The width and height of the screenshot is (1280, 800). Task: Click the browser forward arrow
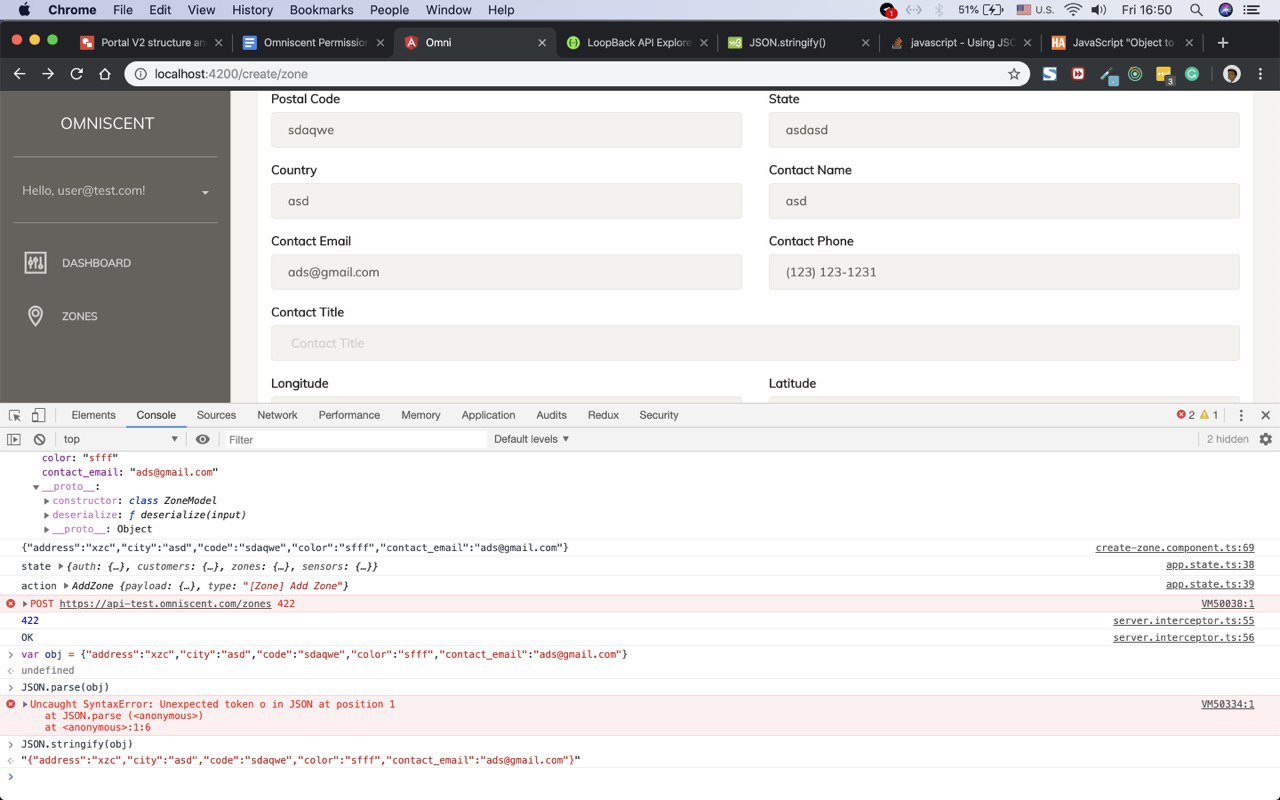(48, 74)
